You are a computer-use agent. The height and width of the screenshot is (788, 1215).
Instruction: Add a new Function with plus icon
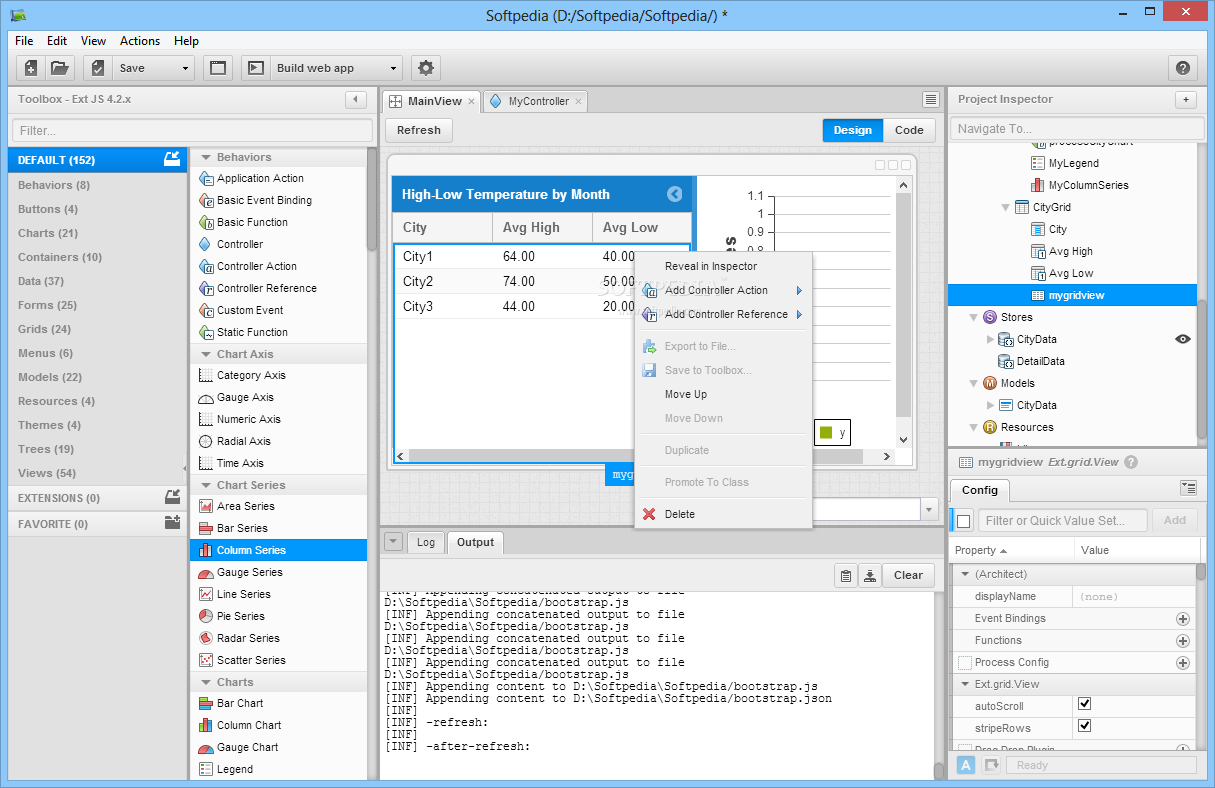(1183, 641)
